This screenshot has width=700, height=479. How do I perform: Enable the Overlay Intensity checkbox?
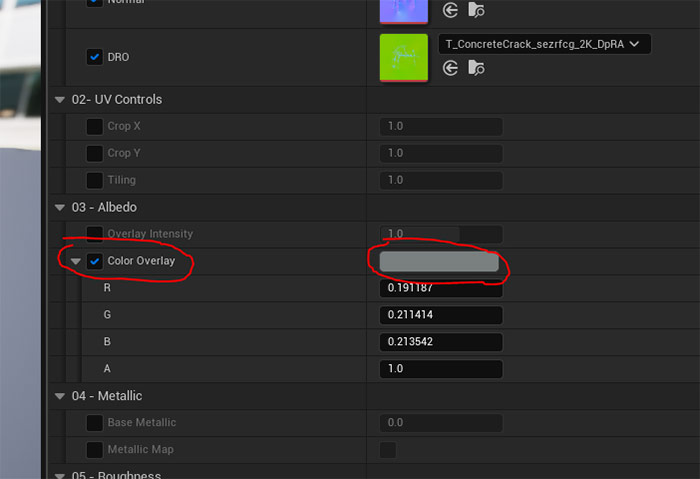(x=94, y=234)
